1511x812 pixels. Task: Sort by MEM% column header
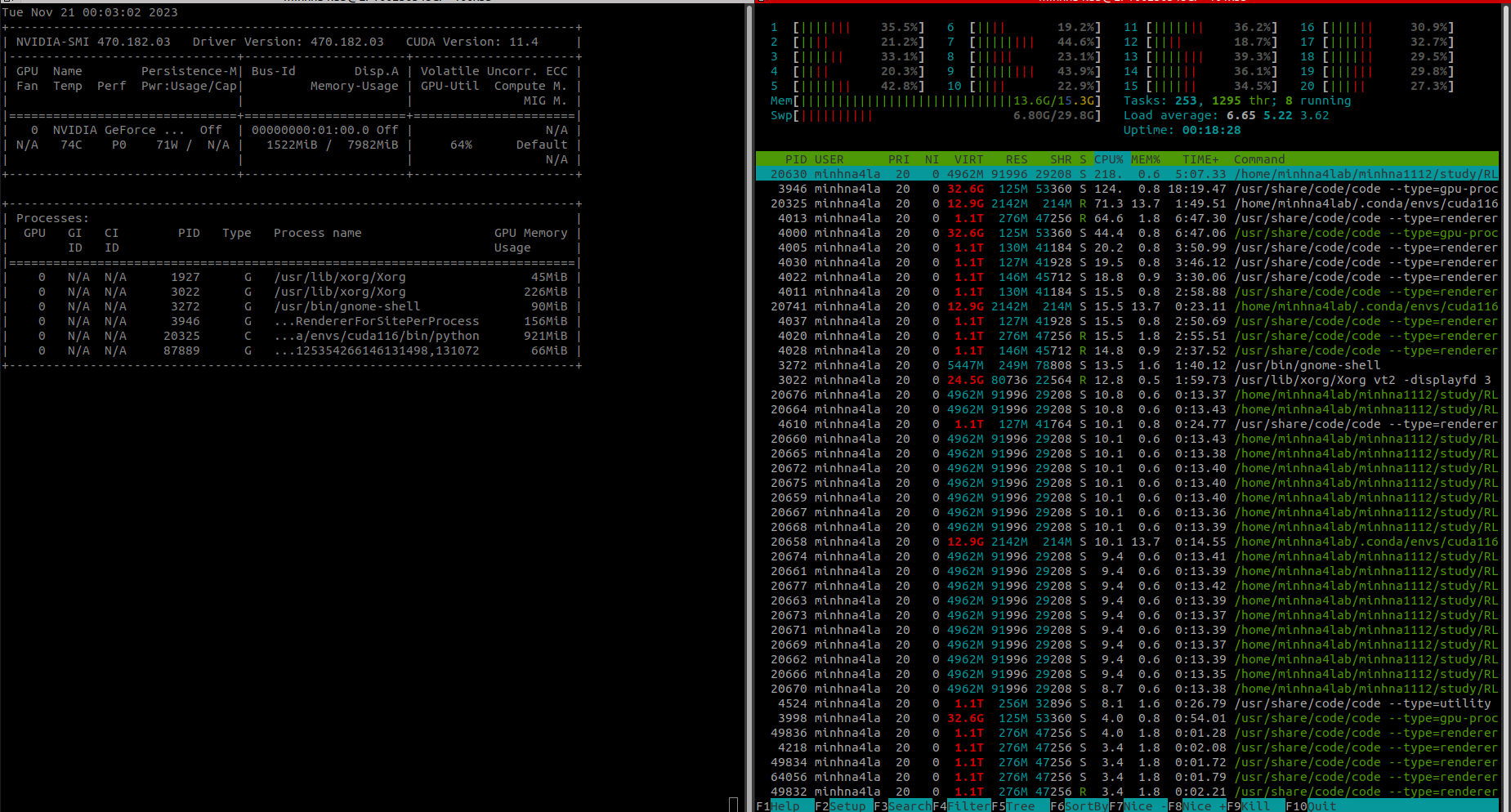pyautogui.click(x=1146, y=159)
